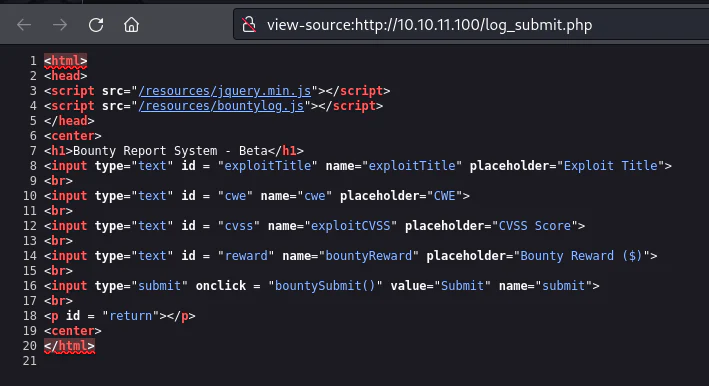The width and height of the screenshot is (709, 386).
Task: Click the opening html tag on line 1
Action: [66, 61]
